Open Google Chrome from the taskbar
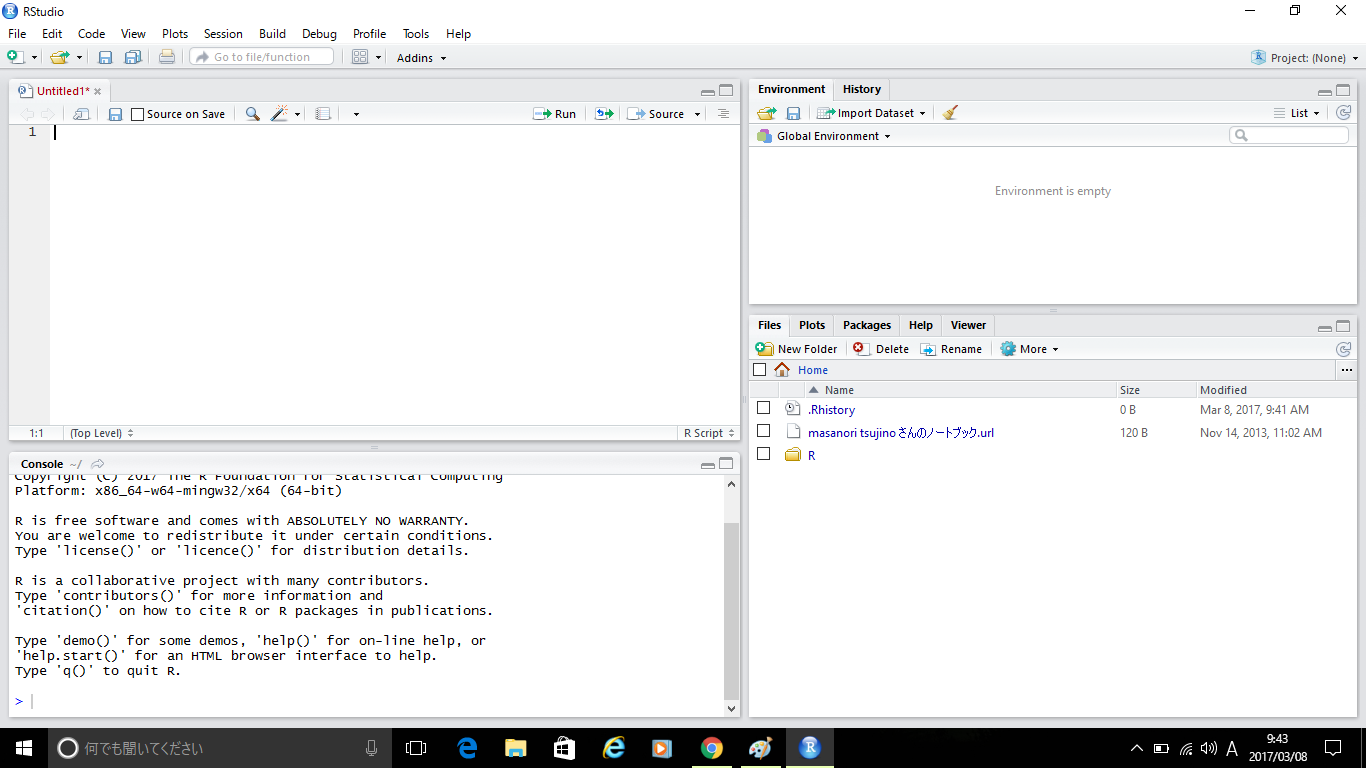The height and width of the screenshot is (768, 1366). pyautogui.click(x=712, y=748)
